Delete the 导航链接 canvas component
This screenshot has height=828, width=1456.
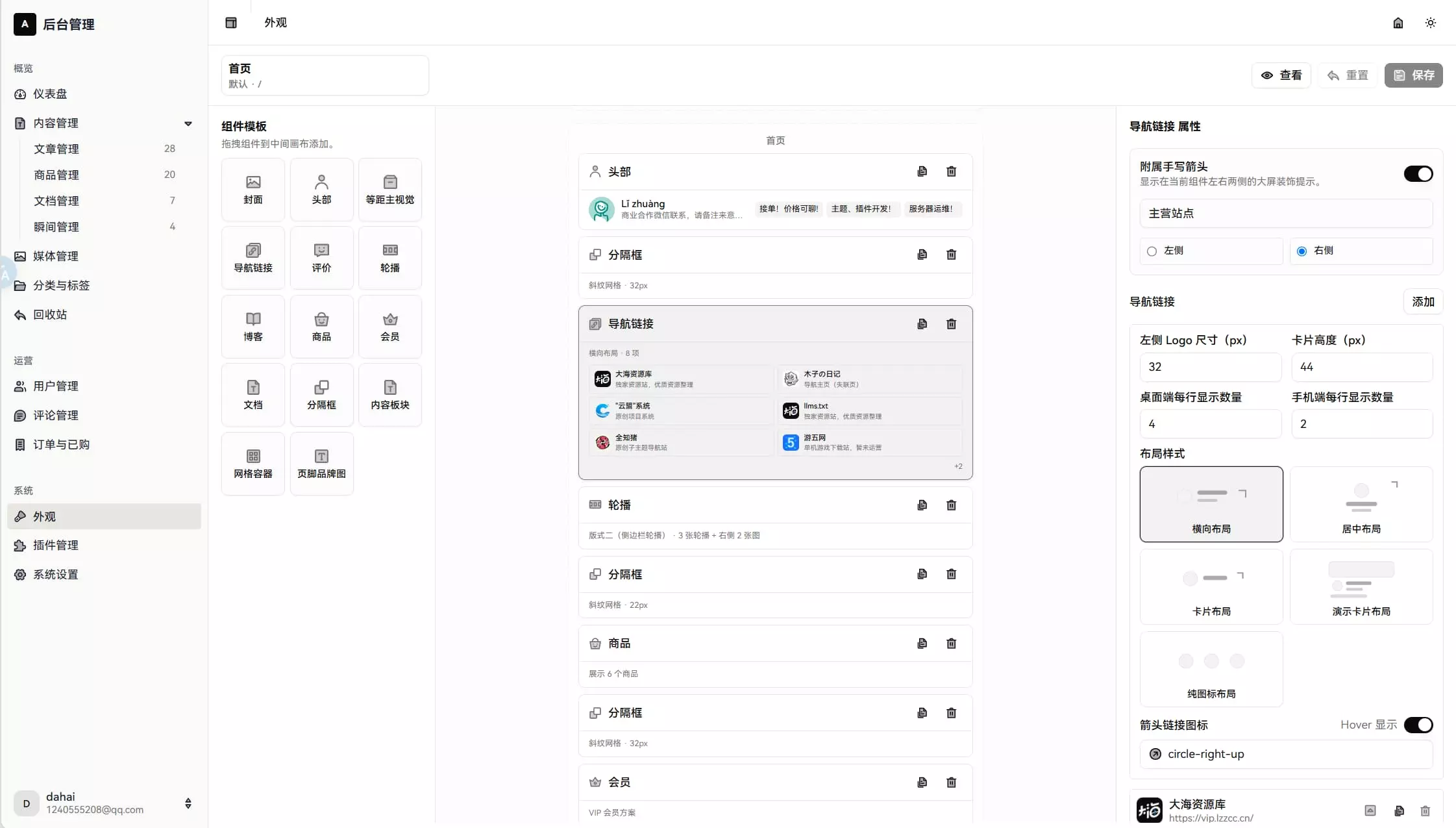[951, 324]
